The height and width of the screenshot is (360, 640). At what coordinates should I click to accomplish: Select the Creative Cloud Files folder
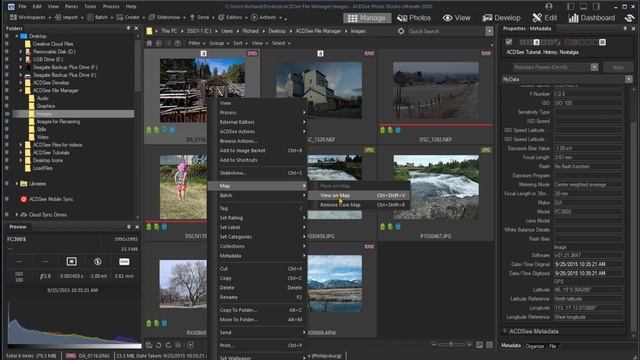(x=52, y=44)
